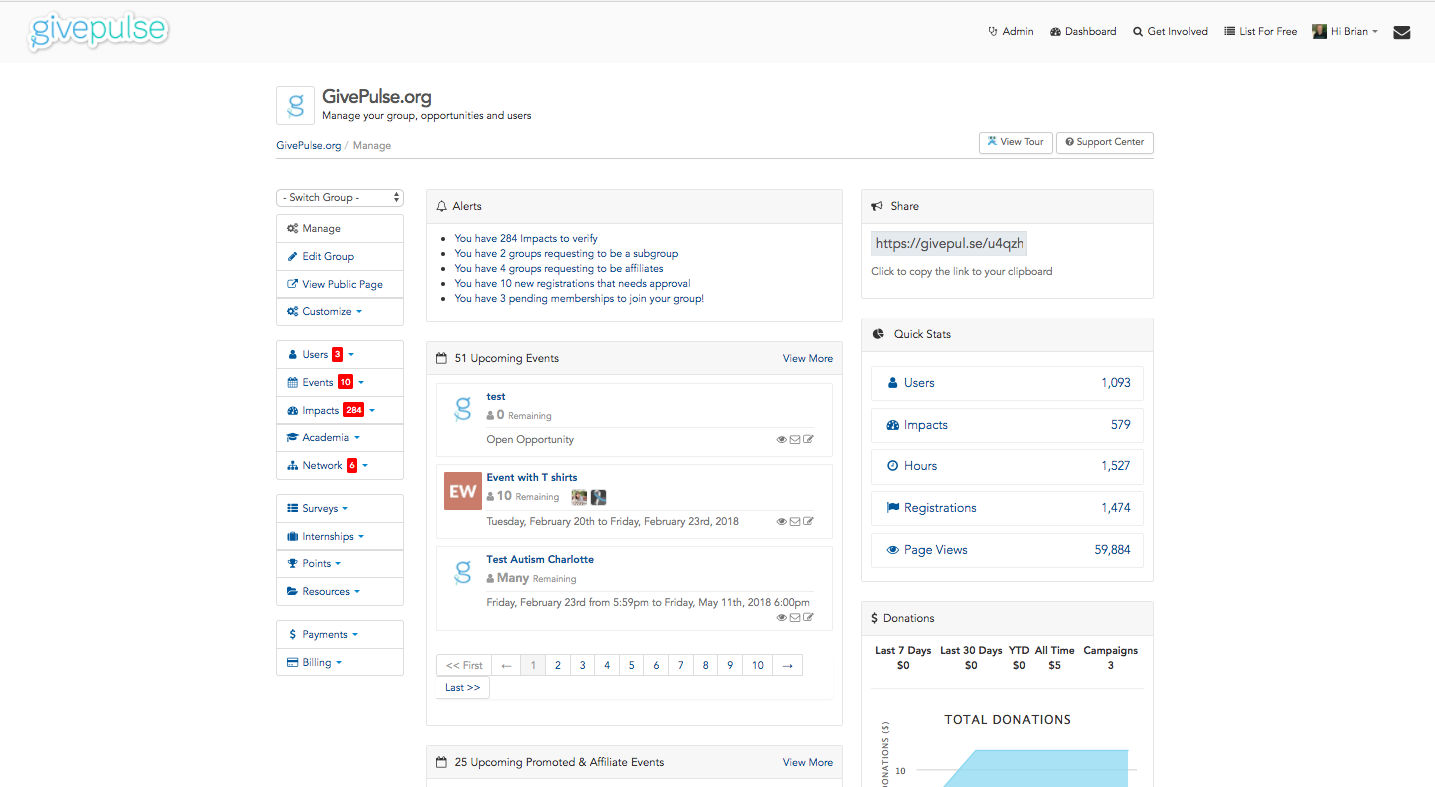This screenshot has height=787, width=1435.
Task: View the 'test' event eye icon
Action: click(782, 439)
